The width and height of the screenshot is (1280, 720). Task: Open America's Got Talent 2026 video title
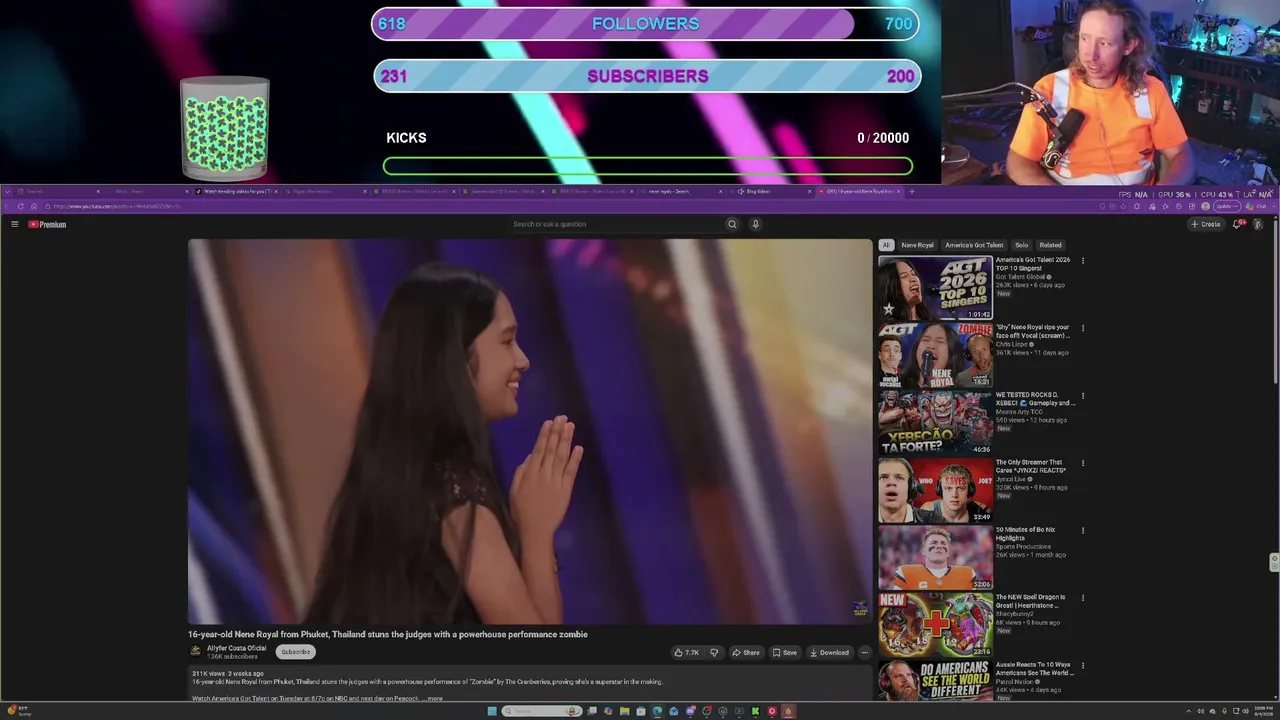[x=1033, y=264]
